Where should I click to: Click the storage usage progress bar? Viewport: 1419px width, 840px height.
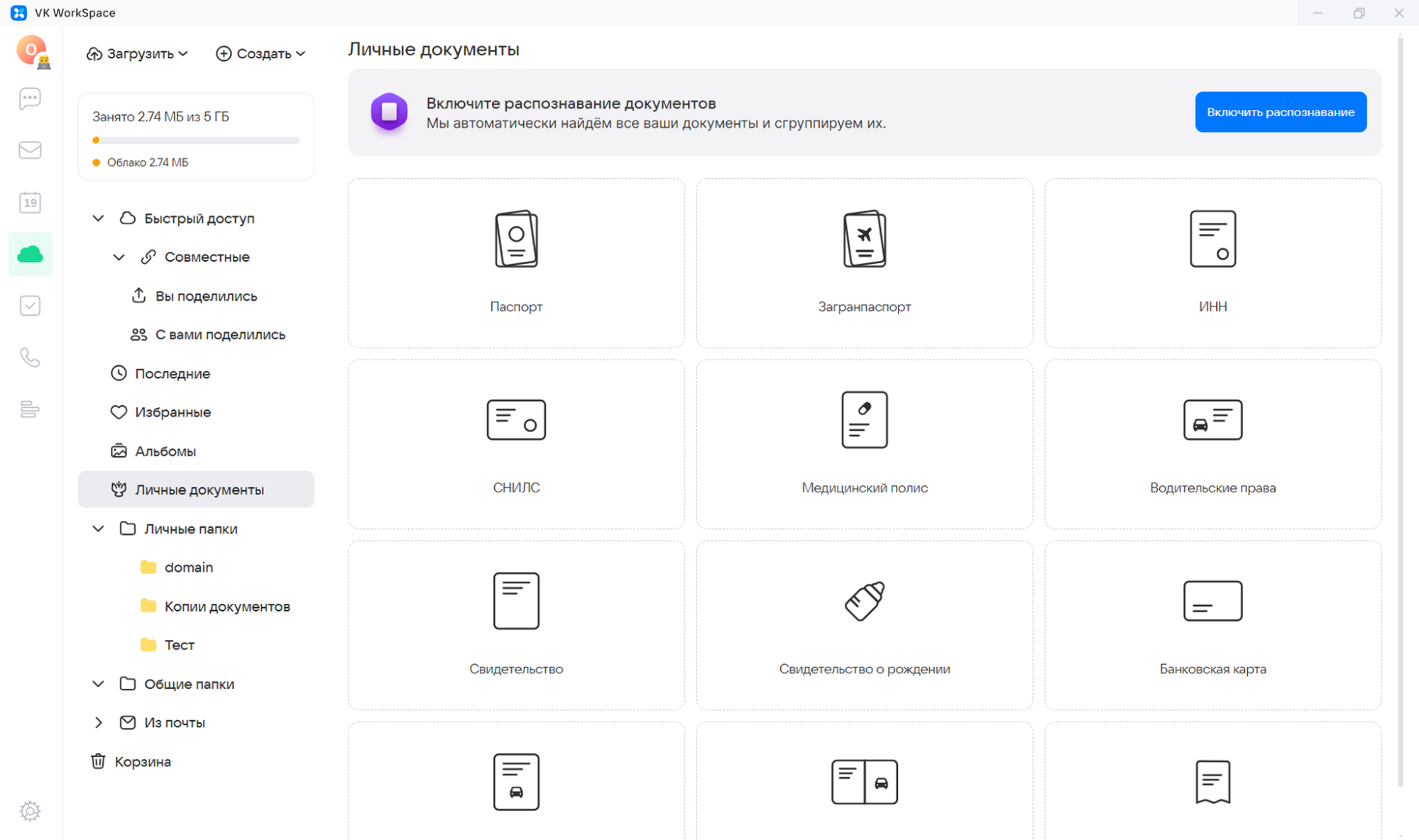click(196, 140)
